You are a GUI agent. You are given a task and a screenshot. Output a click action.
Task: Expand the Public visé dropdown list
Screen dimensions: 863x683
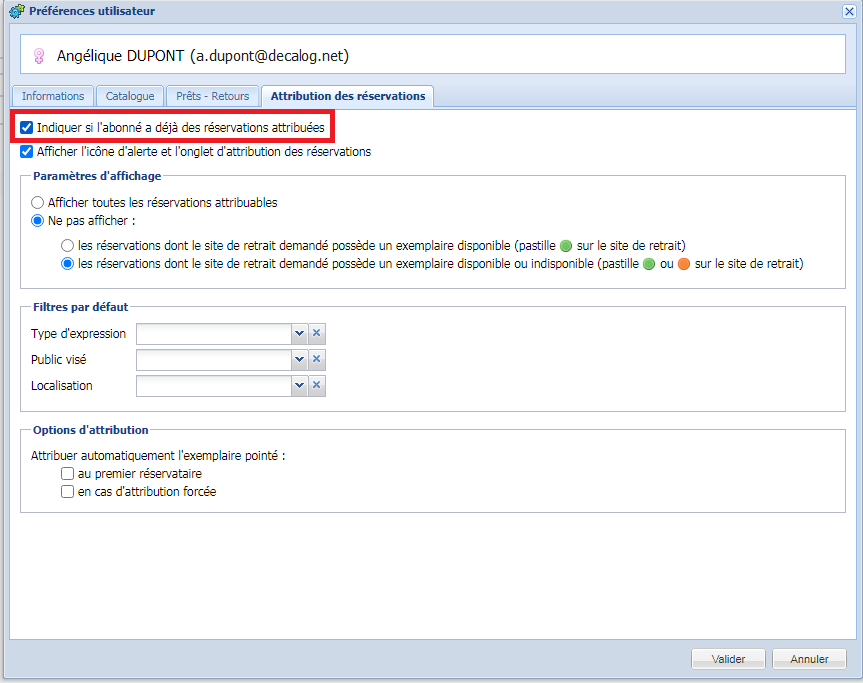click(x=299, y=359)
